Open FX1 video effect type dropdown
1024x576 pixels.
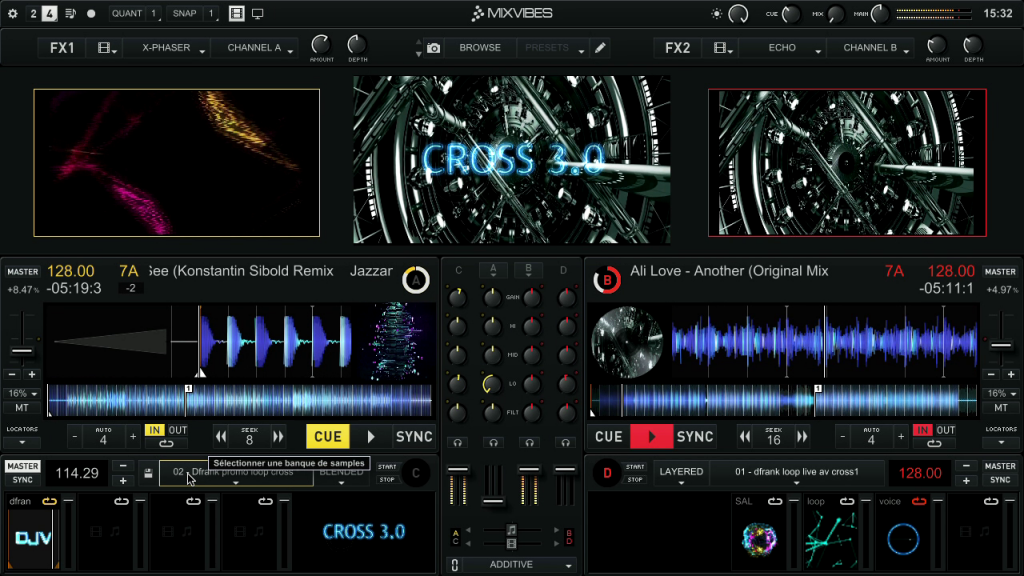click(107, 48)
